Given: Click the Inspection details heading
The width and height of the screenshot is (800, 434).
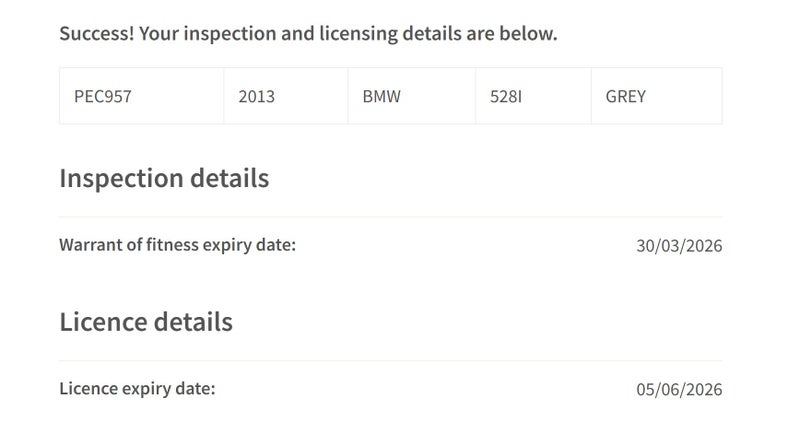Looking at the screenshot, I should pos(164,178).
